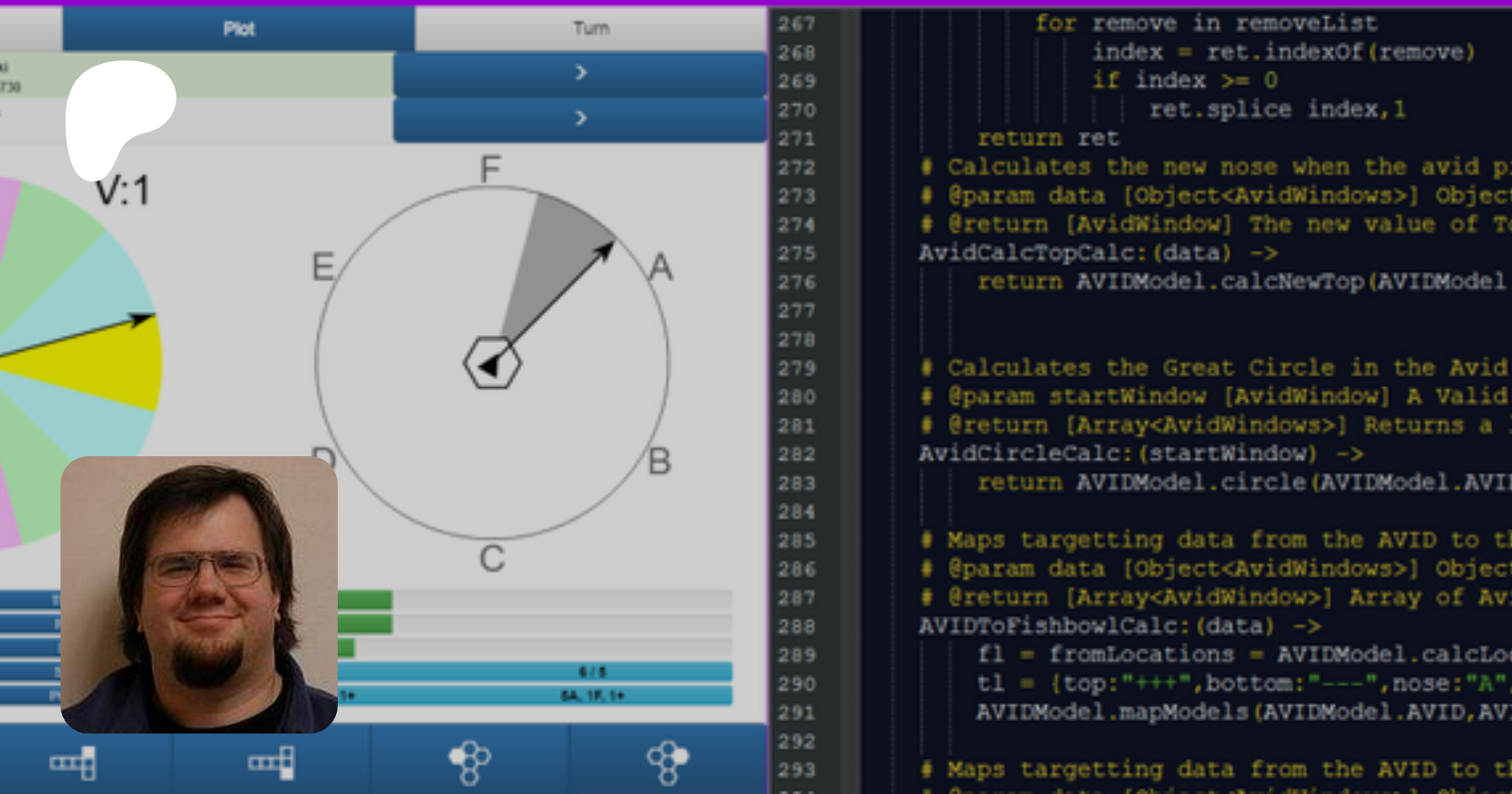Select direction C at bottom of the compass circle

point(492,559)
